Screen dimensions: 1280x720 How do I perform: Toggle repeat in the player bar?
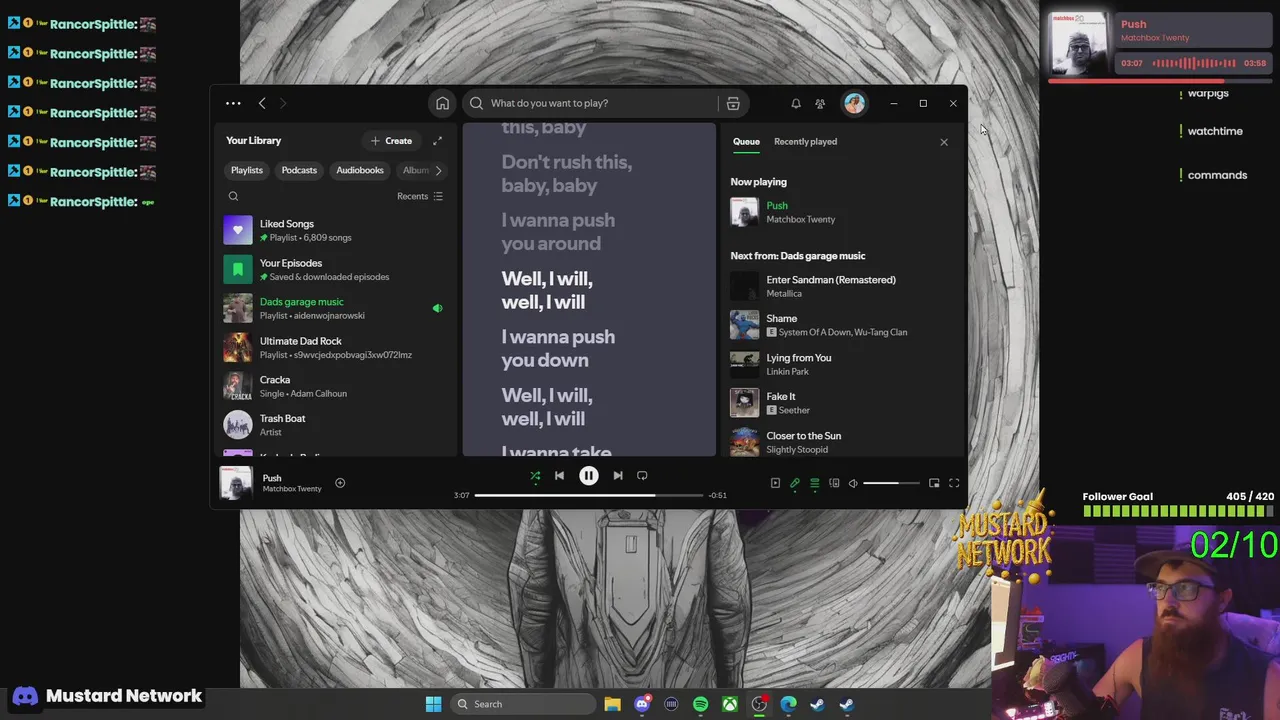click(x=642, y=476)
